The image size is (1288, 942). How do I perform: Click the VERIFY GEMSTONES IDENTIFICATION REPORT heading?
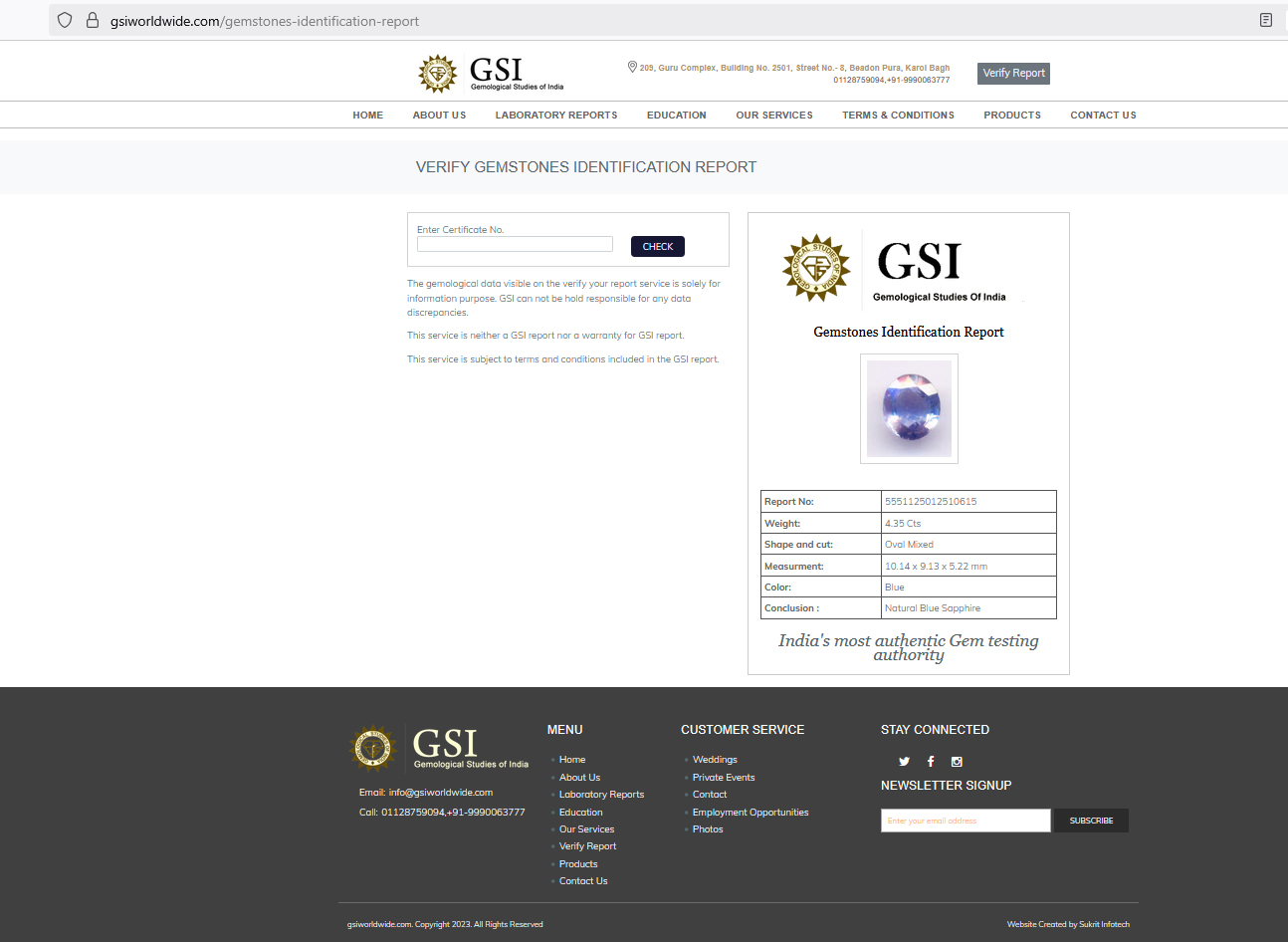[x=586, y=167]
